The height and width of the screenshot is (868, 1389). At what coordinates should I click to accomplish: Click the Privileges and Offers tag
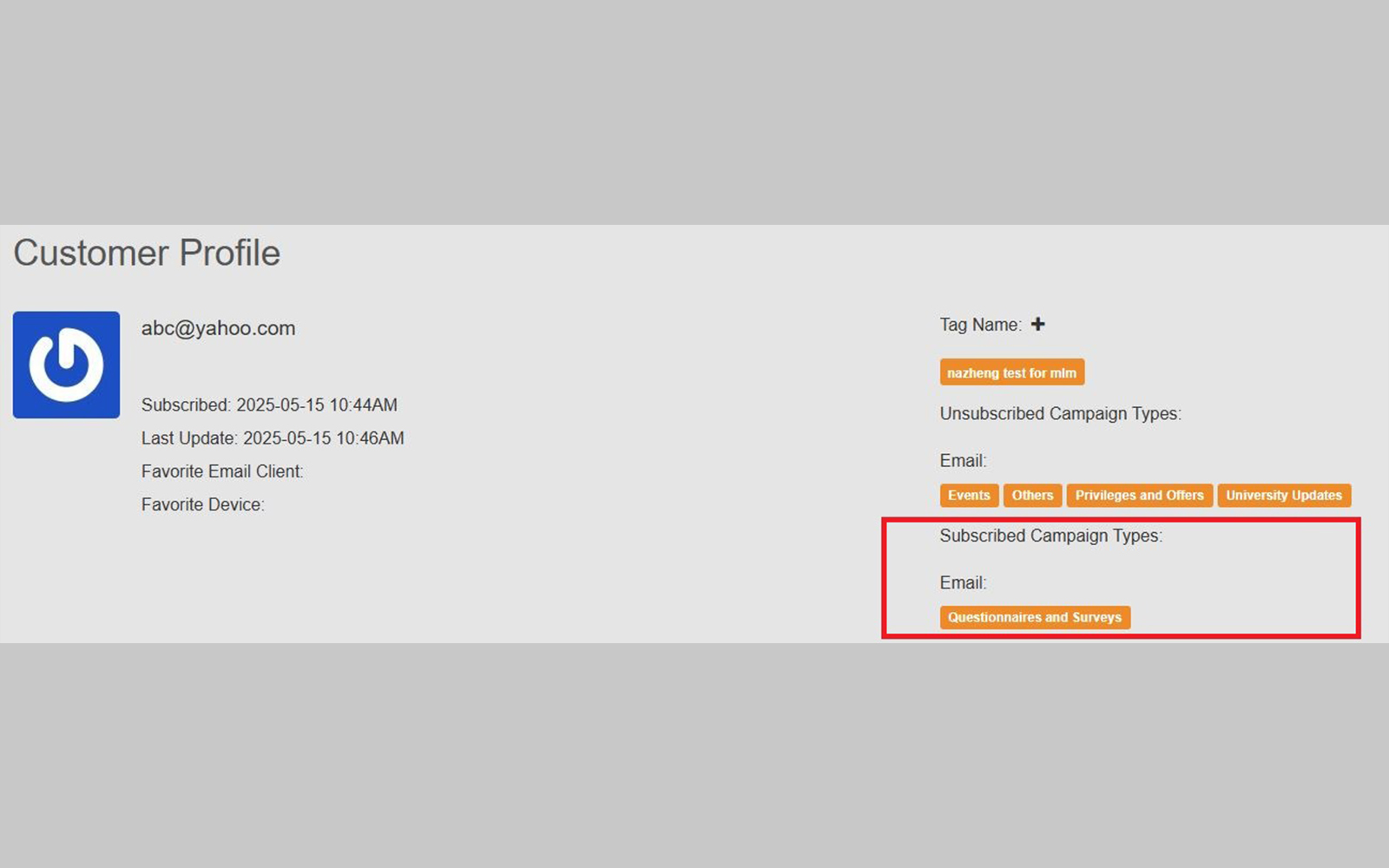coord(1139,496)
